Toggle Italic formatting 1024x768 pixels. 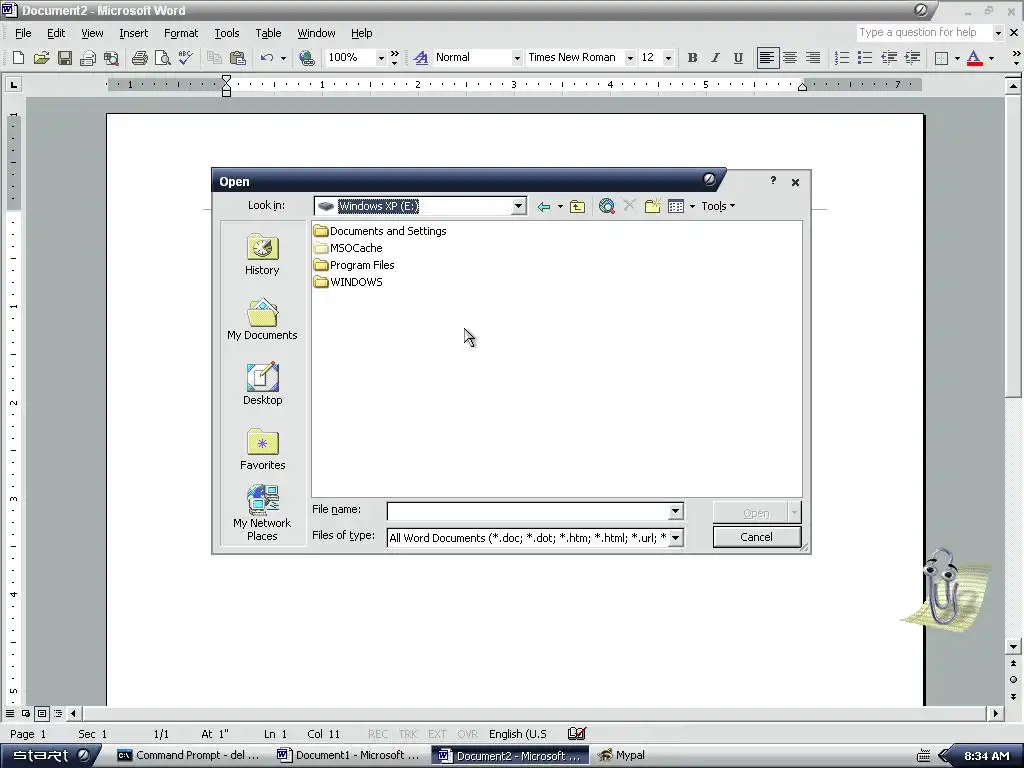(715, 58)
